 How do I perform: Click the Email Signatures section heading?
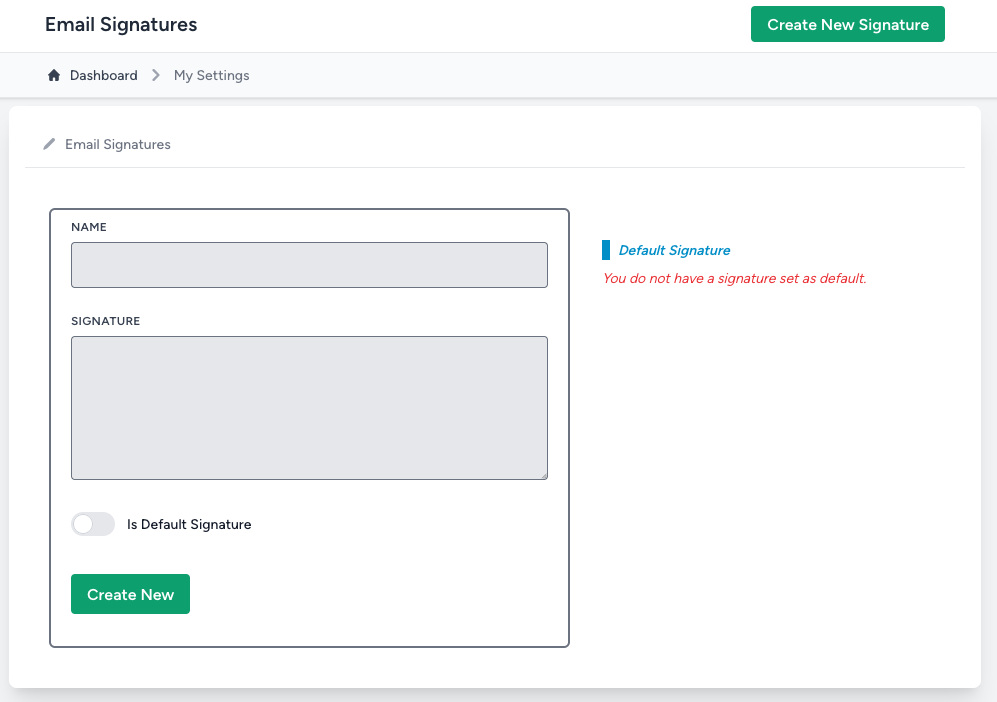pos(117,144)
